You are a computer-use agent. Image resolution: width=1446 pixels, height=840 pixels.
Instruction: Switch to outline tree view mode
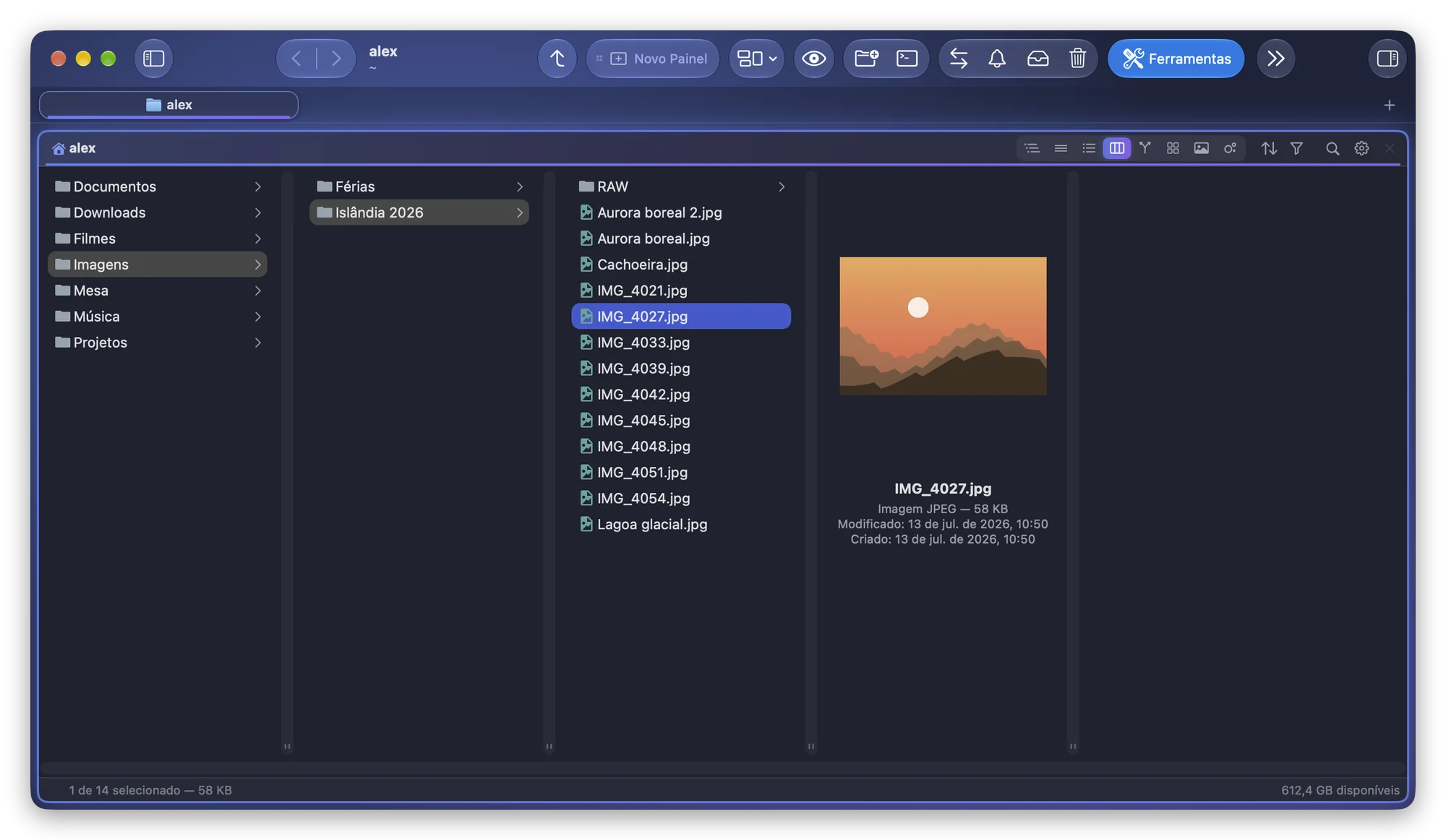pos(1032,148)
